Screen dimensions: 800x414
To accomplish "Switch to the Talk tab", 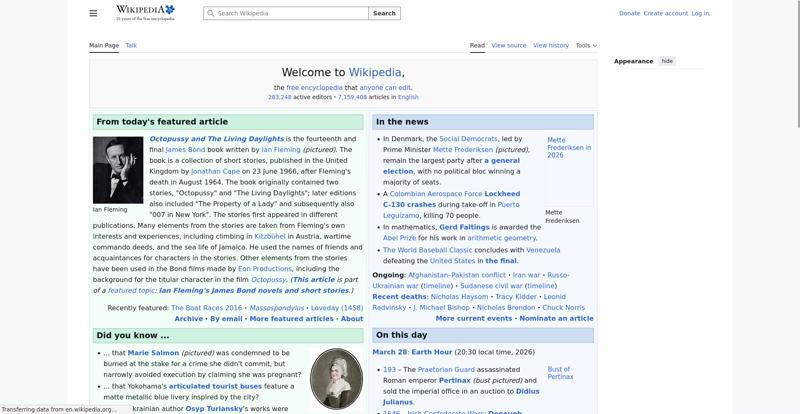I will (x=131, y=45).
